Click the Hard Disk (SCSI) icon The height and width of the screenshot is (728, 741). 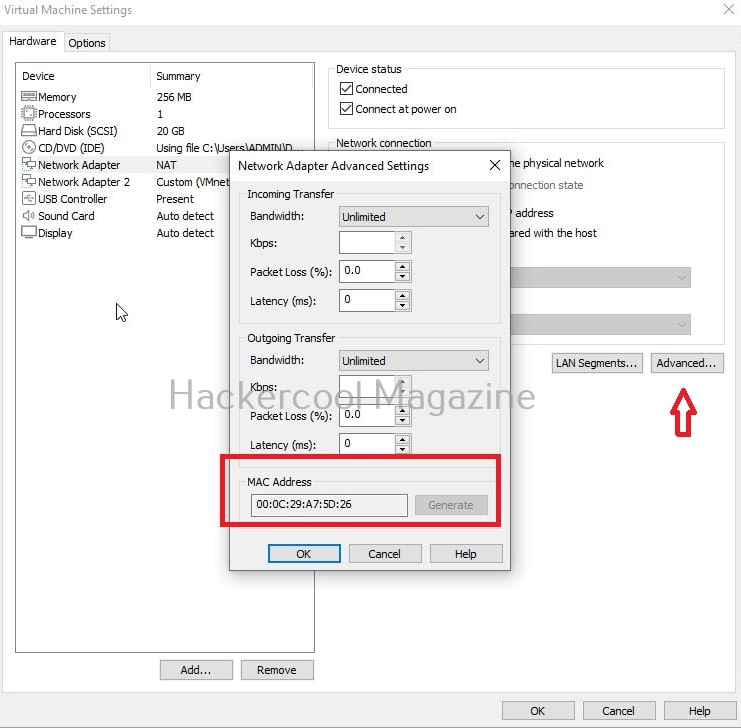point(28,131)
